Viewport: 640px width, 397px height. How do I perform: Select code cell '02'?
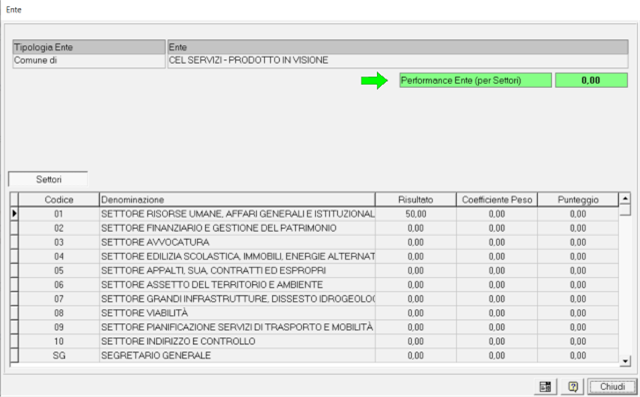pos(59,228)
